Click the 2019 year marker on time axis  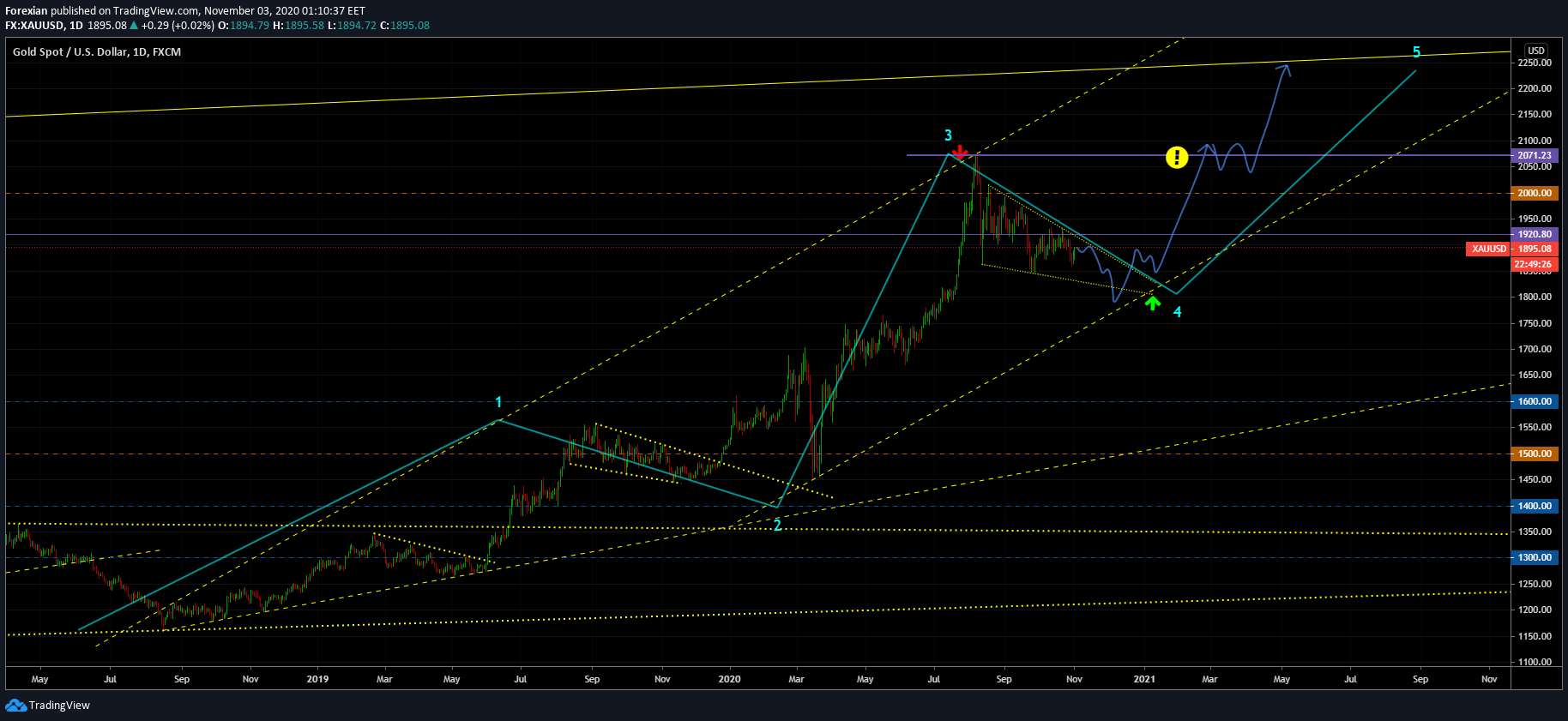[317, 679]
